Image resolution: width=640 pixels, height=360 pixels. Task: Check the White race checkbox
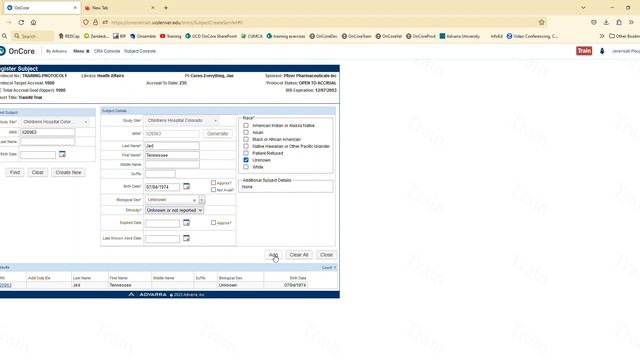point(246,167)
